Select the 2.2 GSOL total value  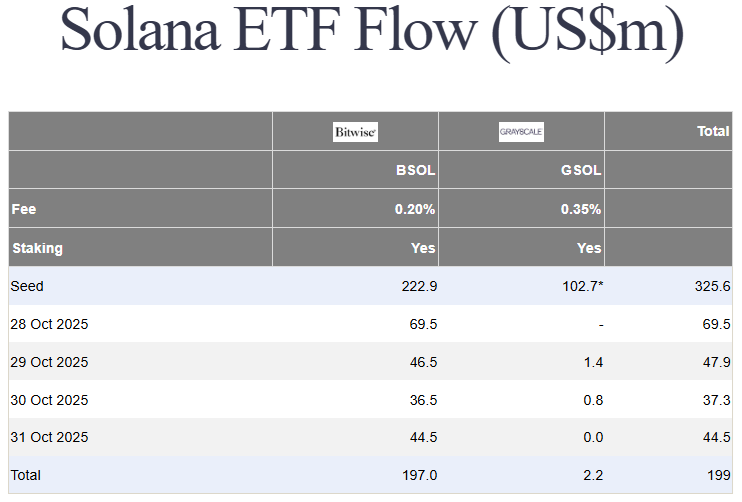[593, 475]
